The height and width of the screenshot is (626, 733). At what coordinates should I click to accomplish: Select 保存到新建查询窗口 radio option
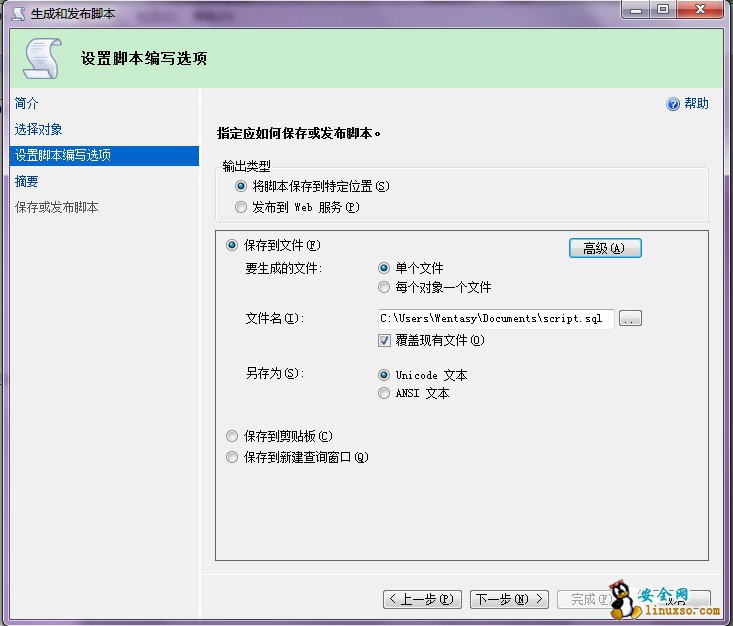232,457
